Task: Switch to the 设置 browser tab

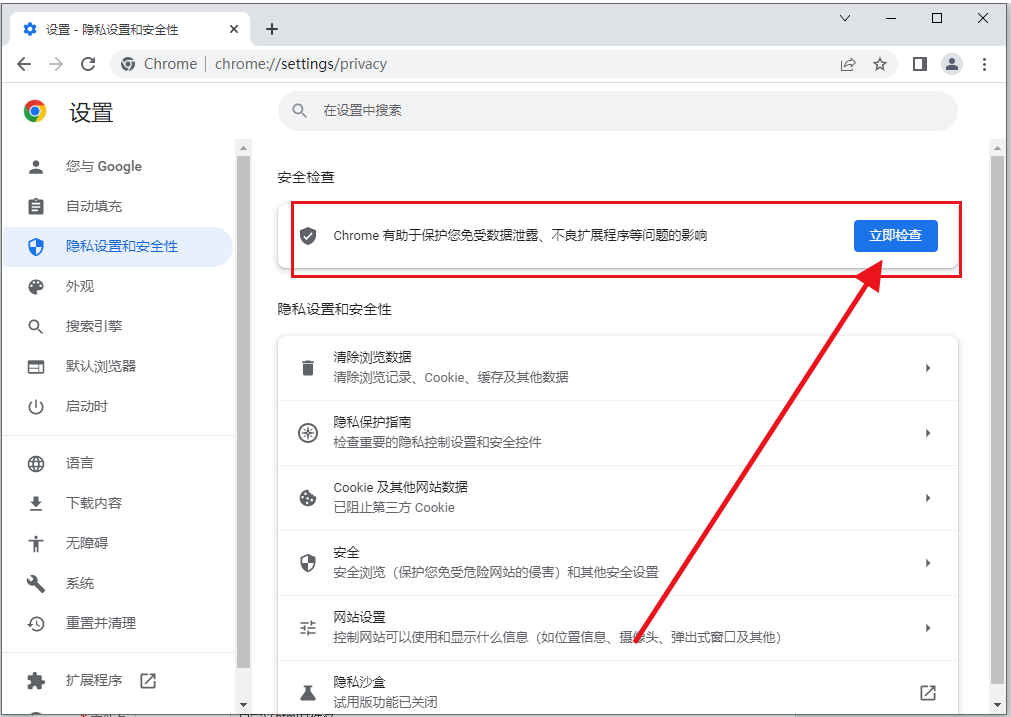Action: pos(120,29)
